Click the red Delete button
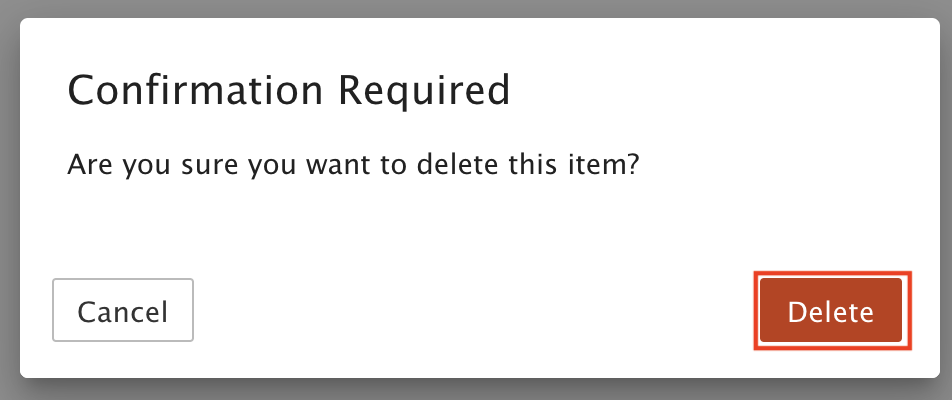 (831, 311)
